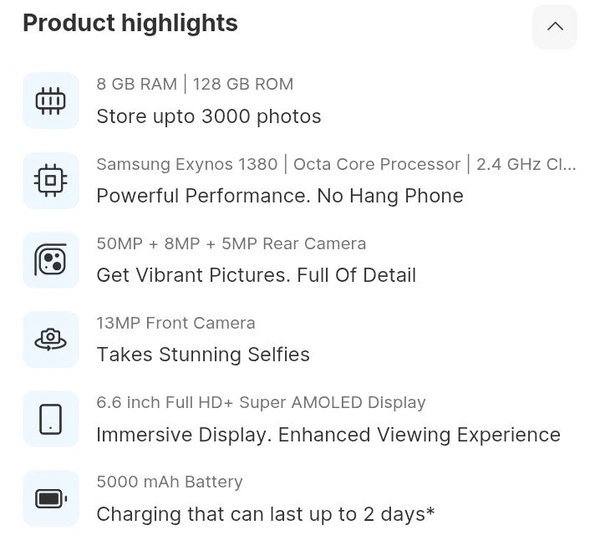Image resolution: width=600 pixels, height=547 pixels.
Task: Select the 8 GB RAM | 128 GB ROM text
Action: tap(195, 84)
